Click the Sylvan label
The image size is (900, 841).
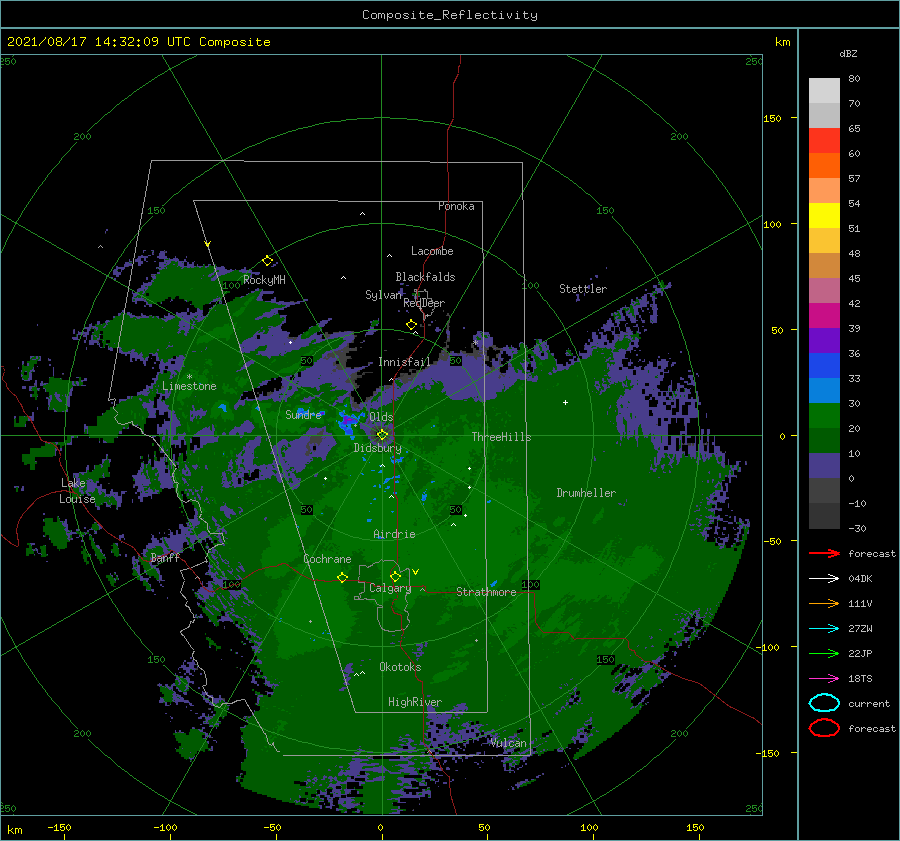[x=383, y=295]
